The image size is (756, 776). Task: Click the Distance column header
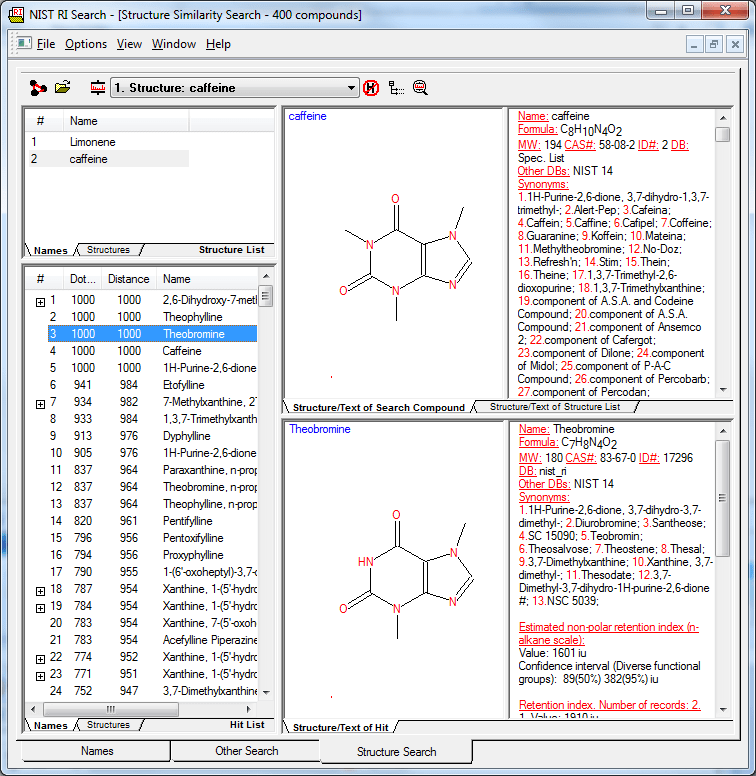(x=129, y=279)
